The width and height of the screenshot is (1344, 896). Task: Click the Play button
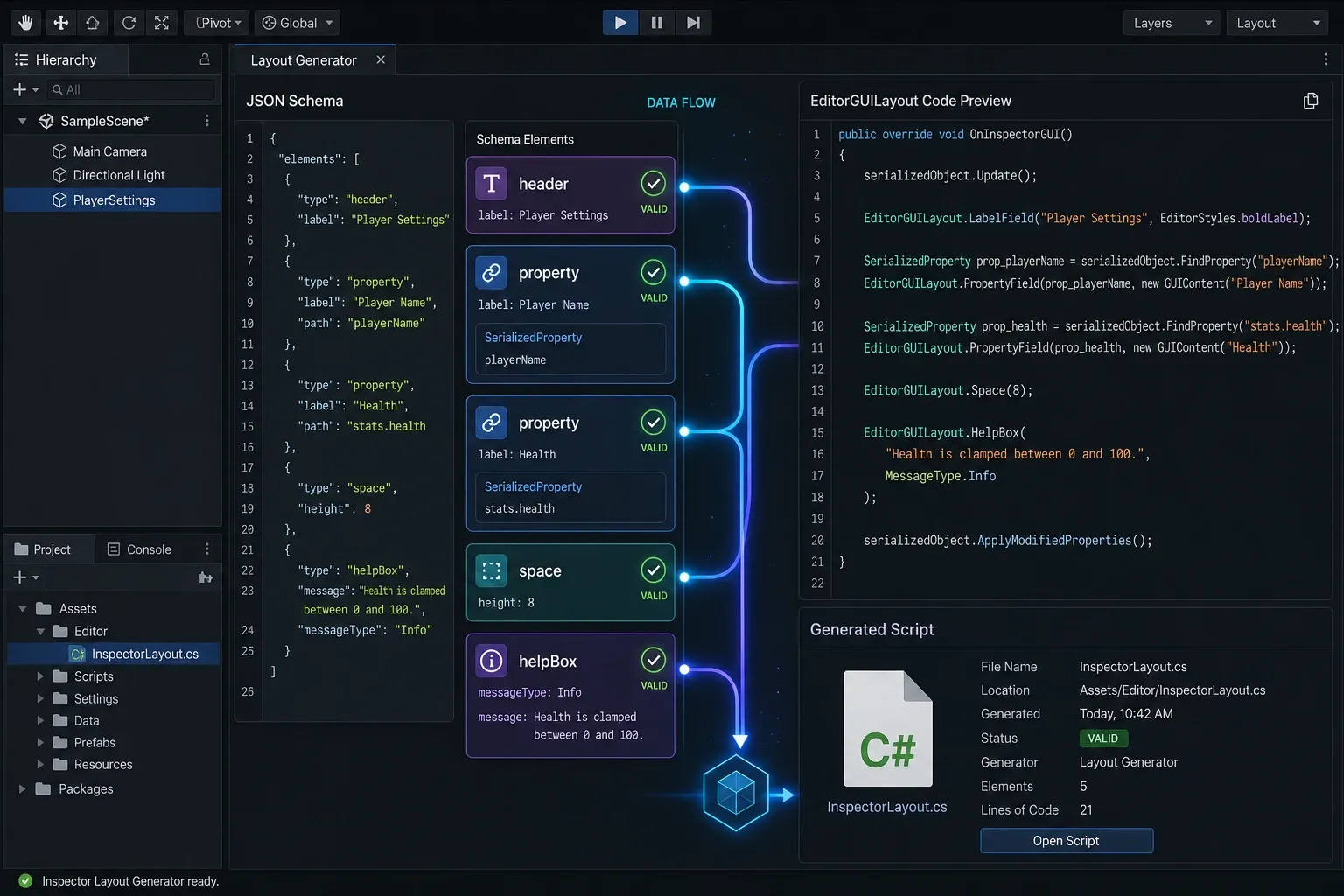click(620, 23)
